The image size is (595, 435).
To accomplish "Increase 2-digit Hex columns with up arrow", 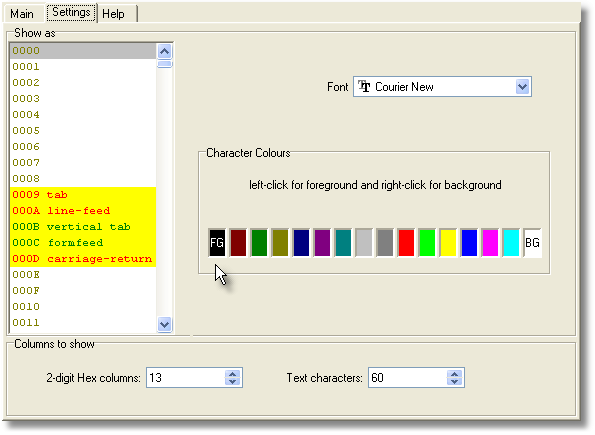I will pos(233,374).
